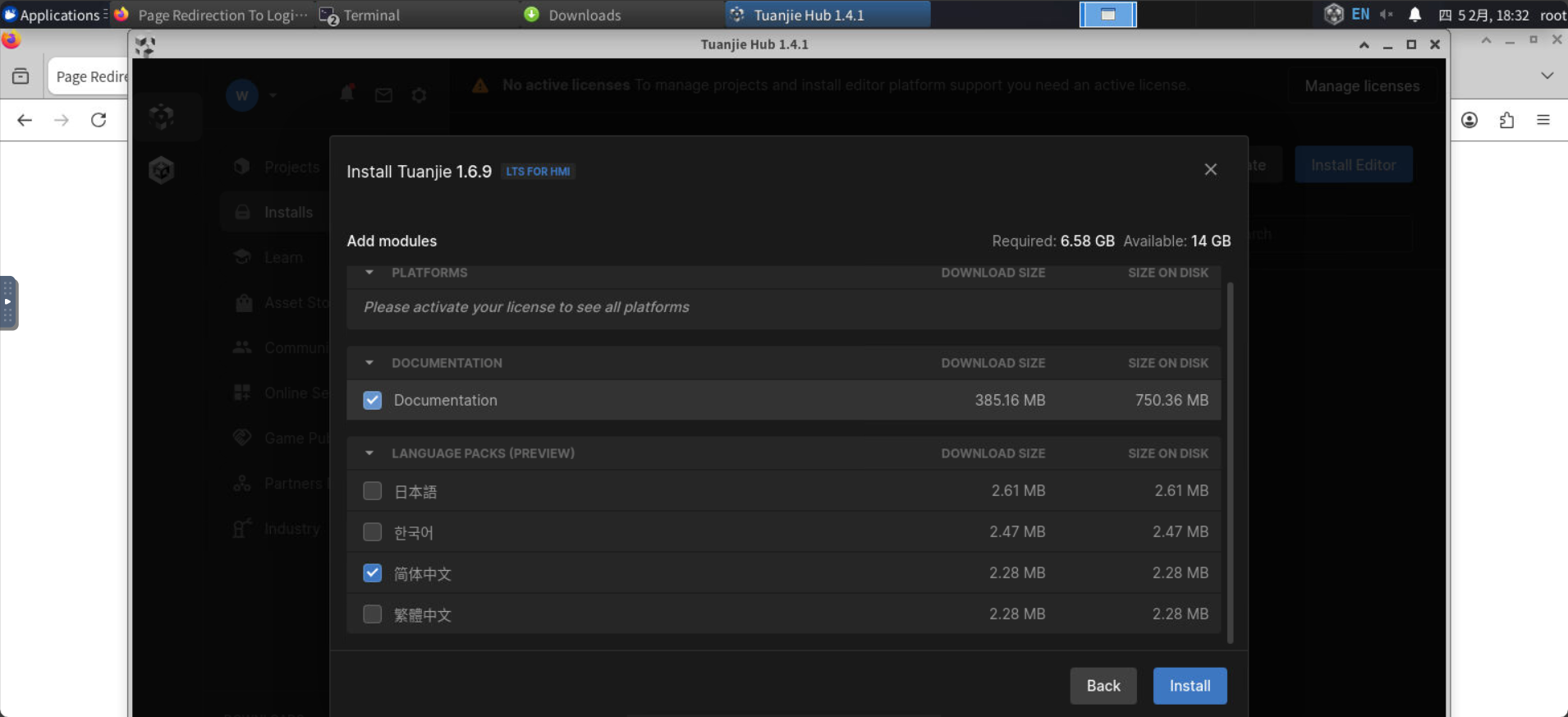Image resolution: width=1568 pixels, height=717 pixels.
Task: Open the Firefox hamburger menu
Action: coord(1543,120)
